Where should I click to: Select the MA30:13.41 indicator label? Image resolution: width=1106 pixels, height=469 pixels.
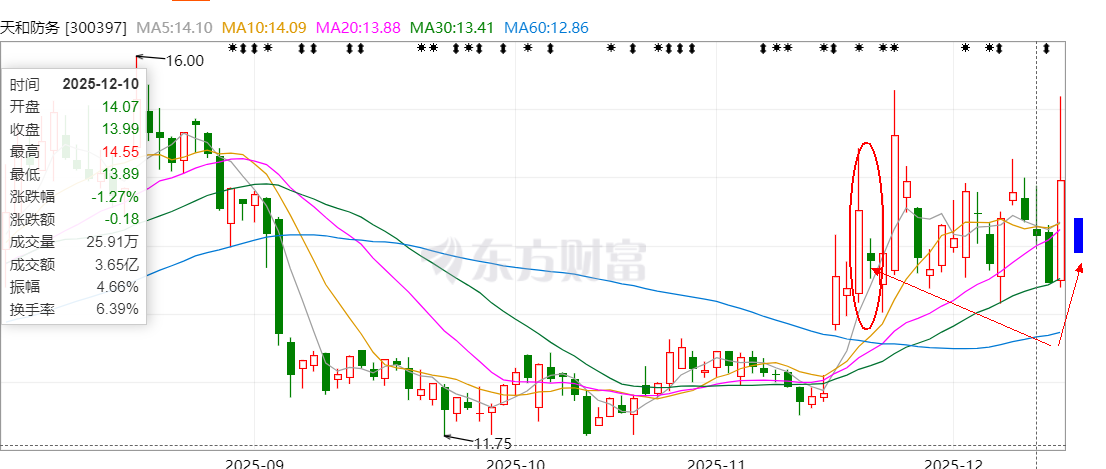(453, 28)
